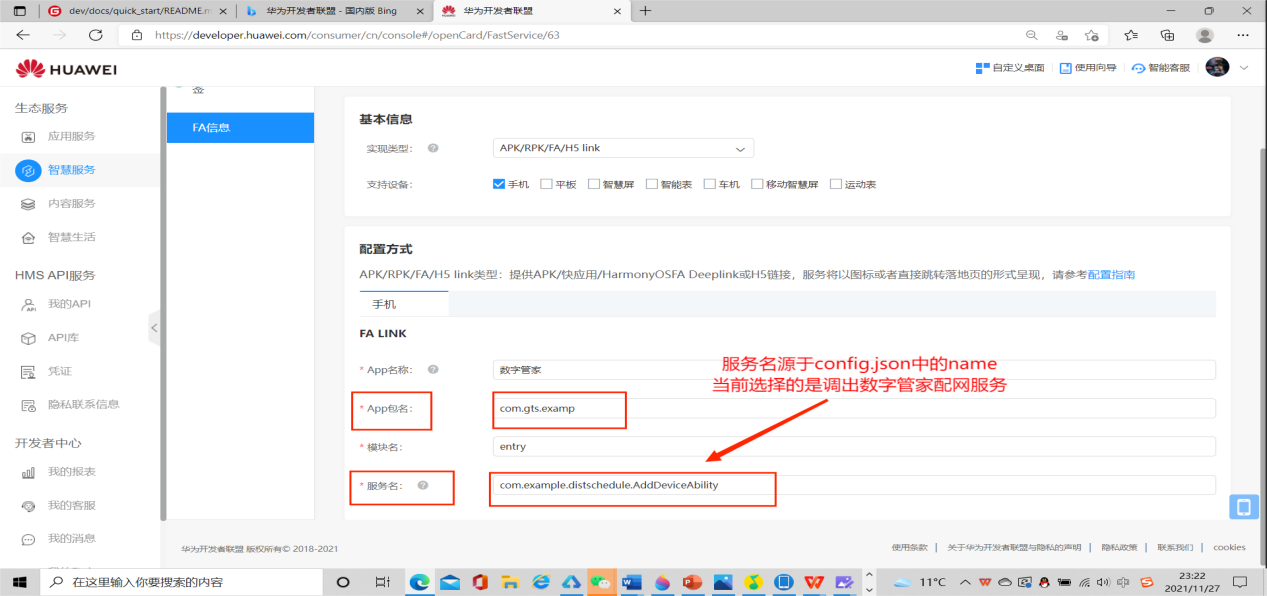Open the browser profile icon

pos(1204,35)
